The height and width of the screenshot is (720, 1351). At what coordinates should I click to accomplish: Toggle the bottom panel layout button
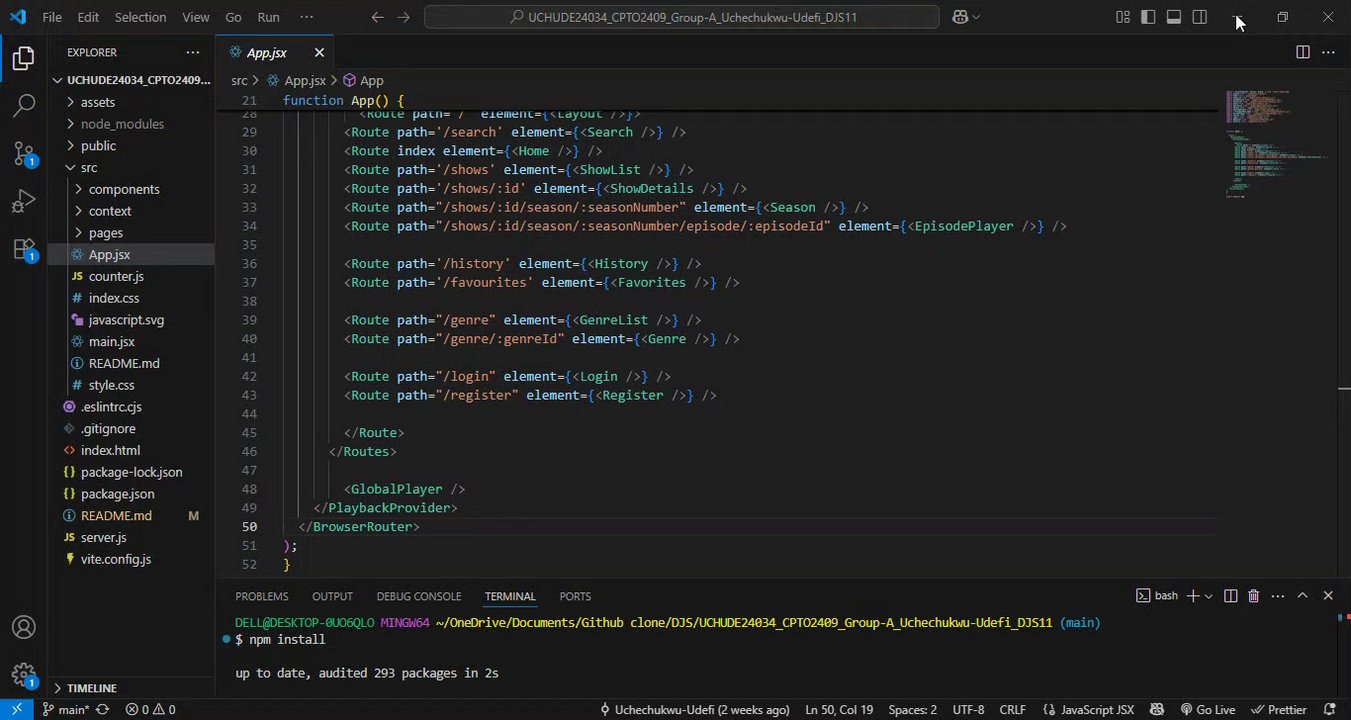click(x=1174, y=17)
